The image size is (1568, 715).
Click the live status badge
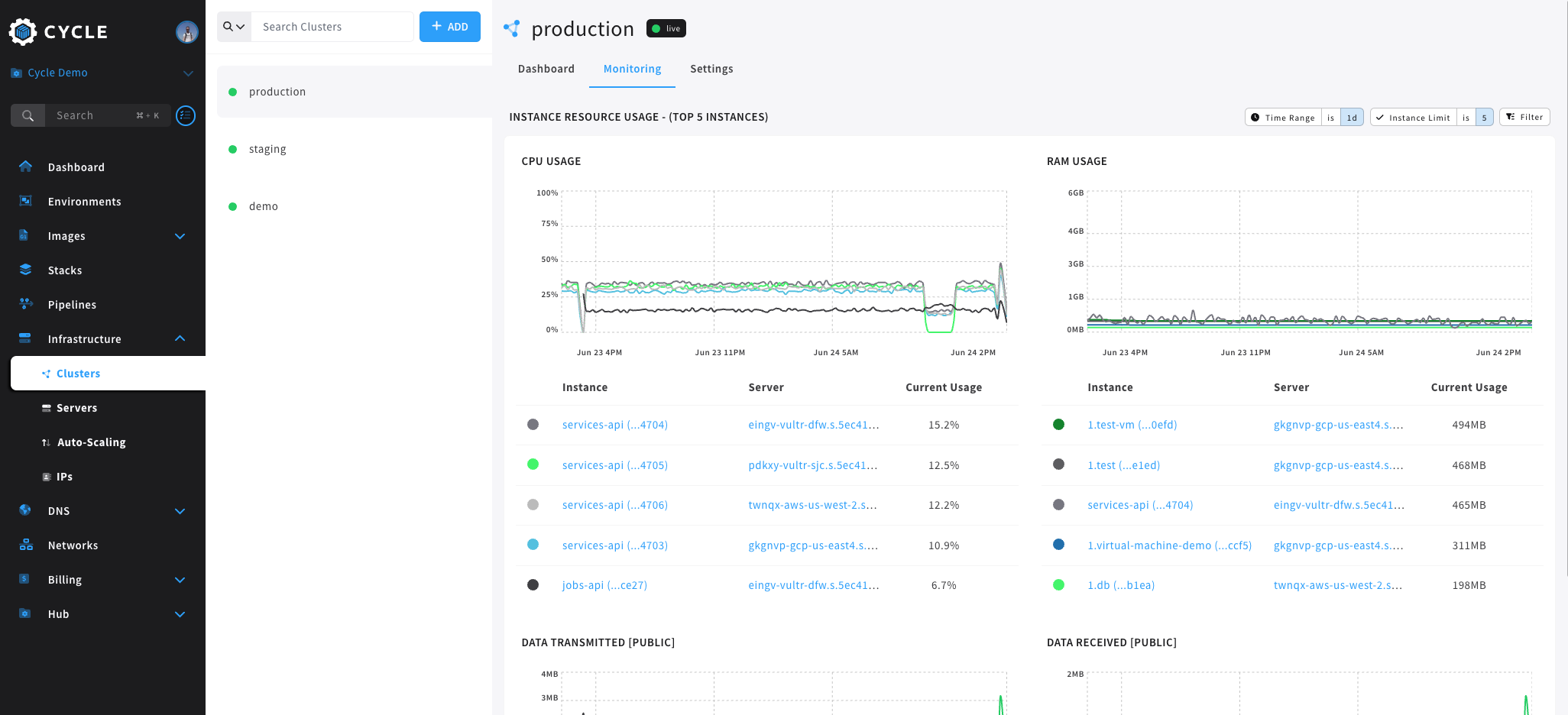666,29
